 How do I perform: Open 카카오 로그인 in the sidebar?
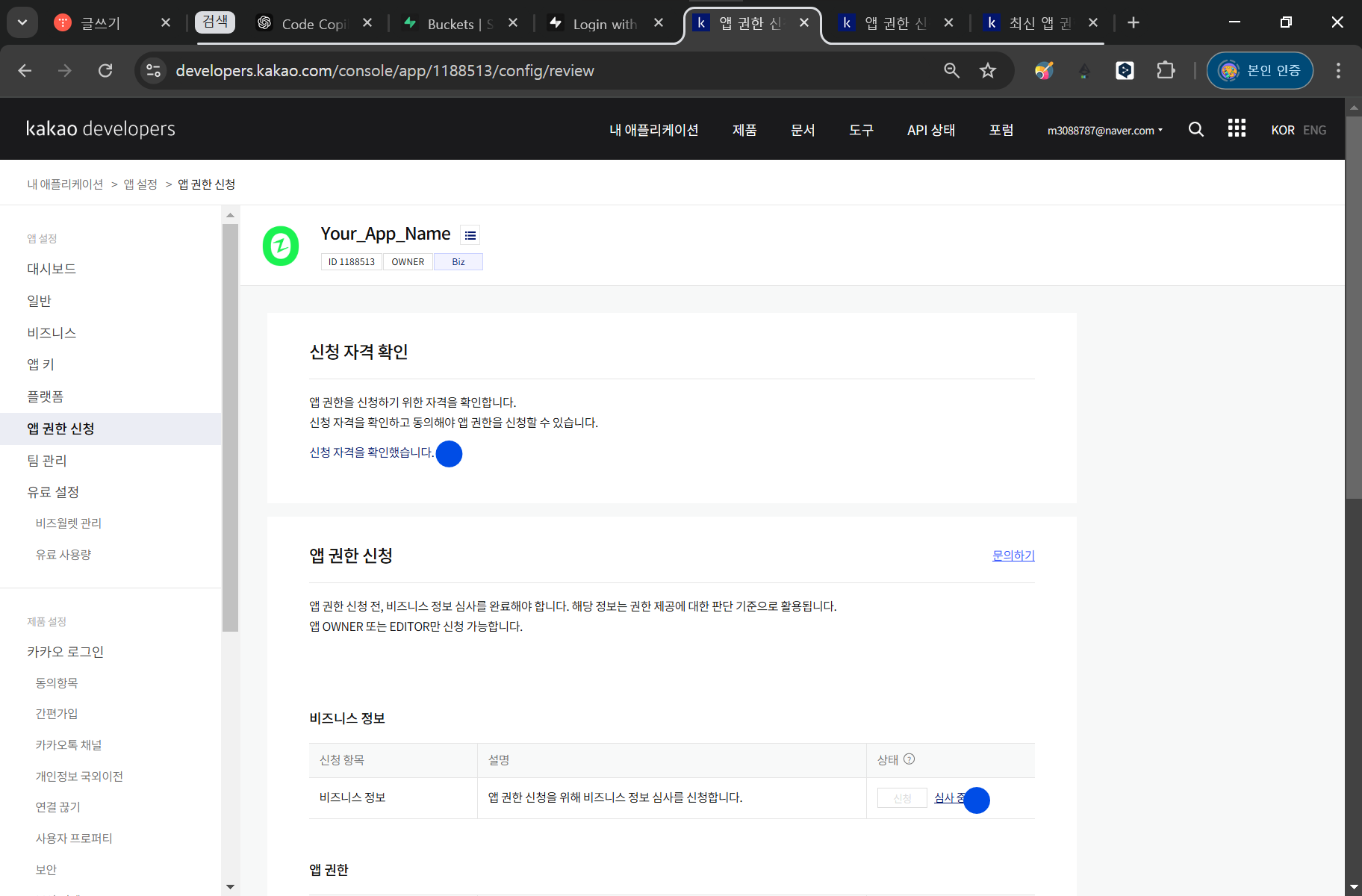(66, 652)
